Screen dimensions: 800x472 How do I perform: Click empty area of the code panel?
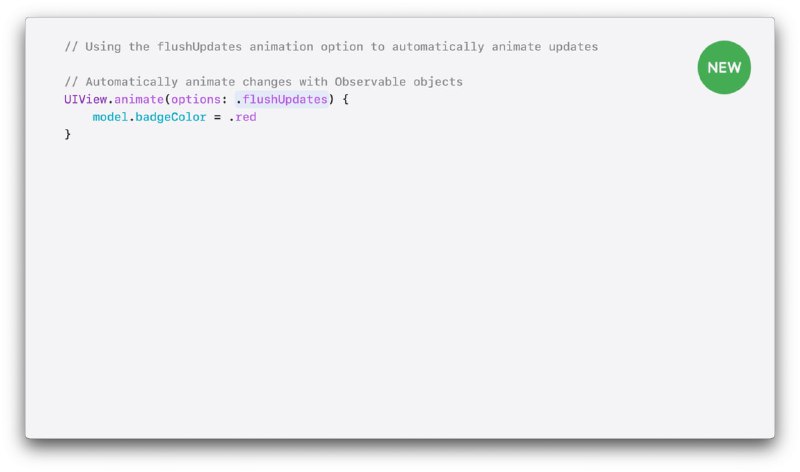tap(400, 286)
